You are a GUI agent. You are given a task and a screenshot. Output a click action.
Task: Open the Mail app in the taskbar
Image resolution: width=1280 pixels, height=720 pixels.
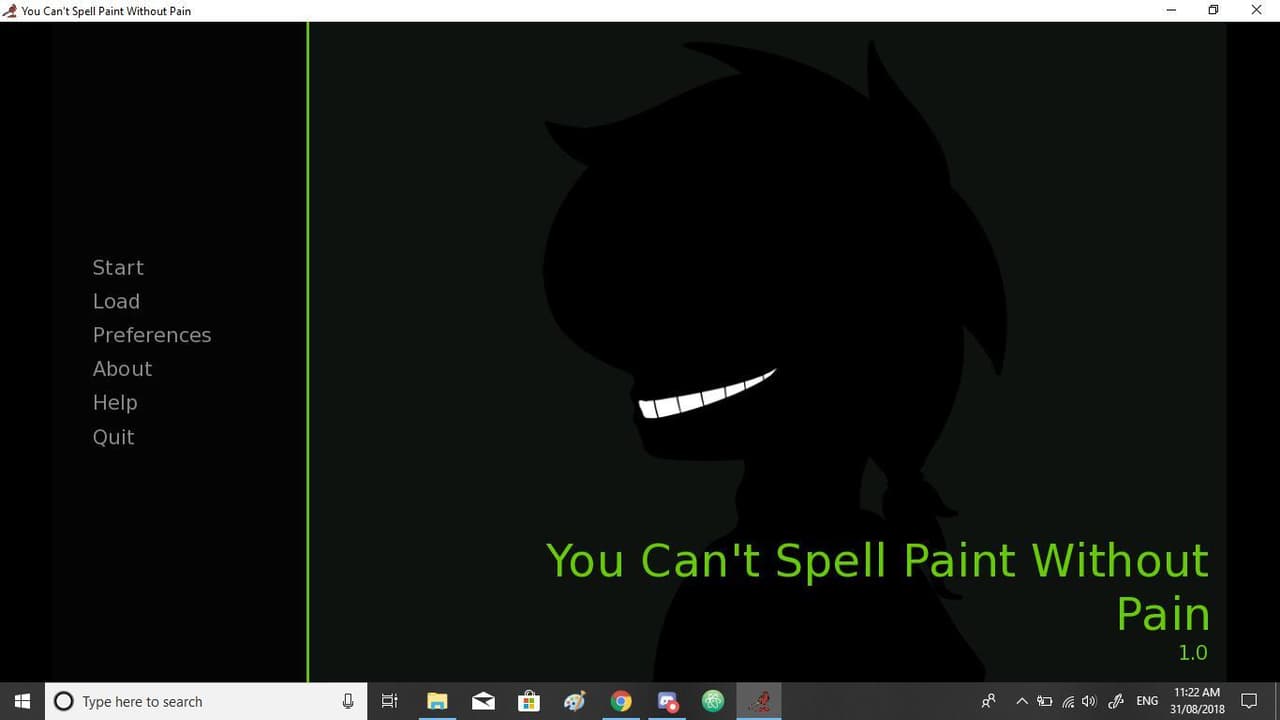(483, 701)
